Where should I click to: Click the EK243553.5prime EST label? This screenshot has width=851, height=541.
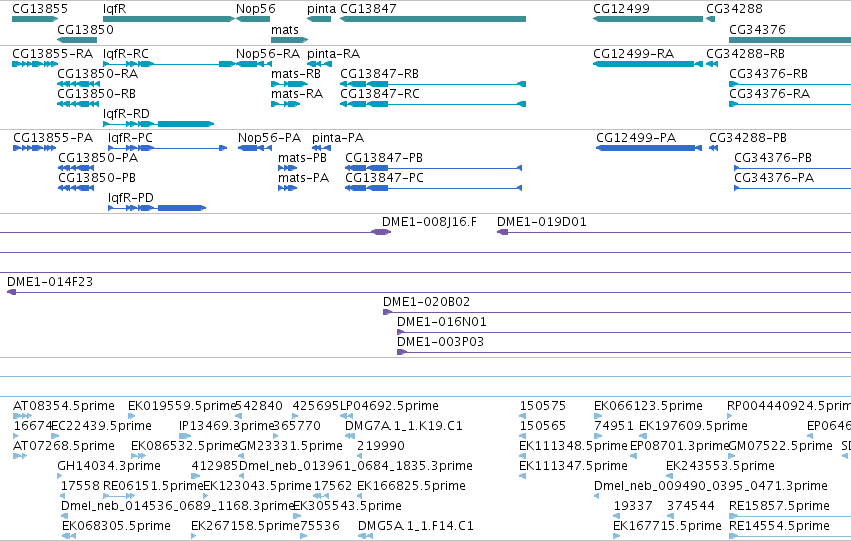(x=720, y=466)
